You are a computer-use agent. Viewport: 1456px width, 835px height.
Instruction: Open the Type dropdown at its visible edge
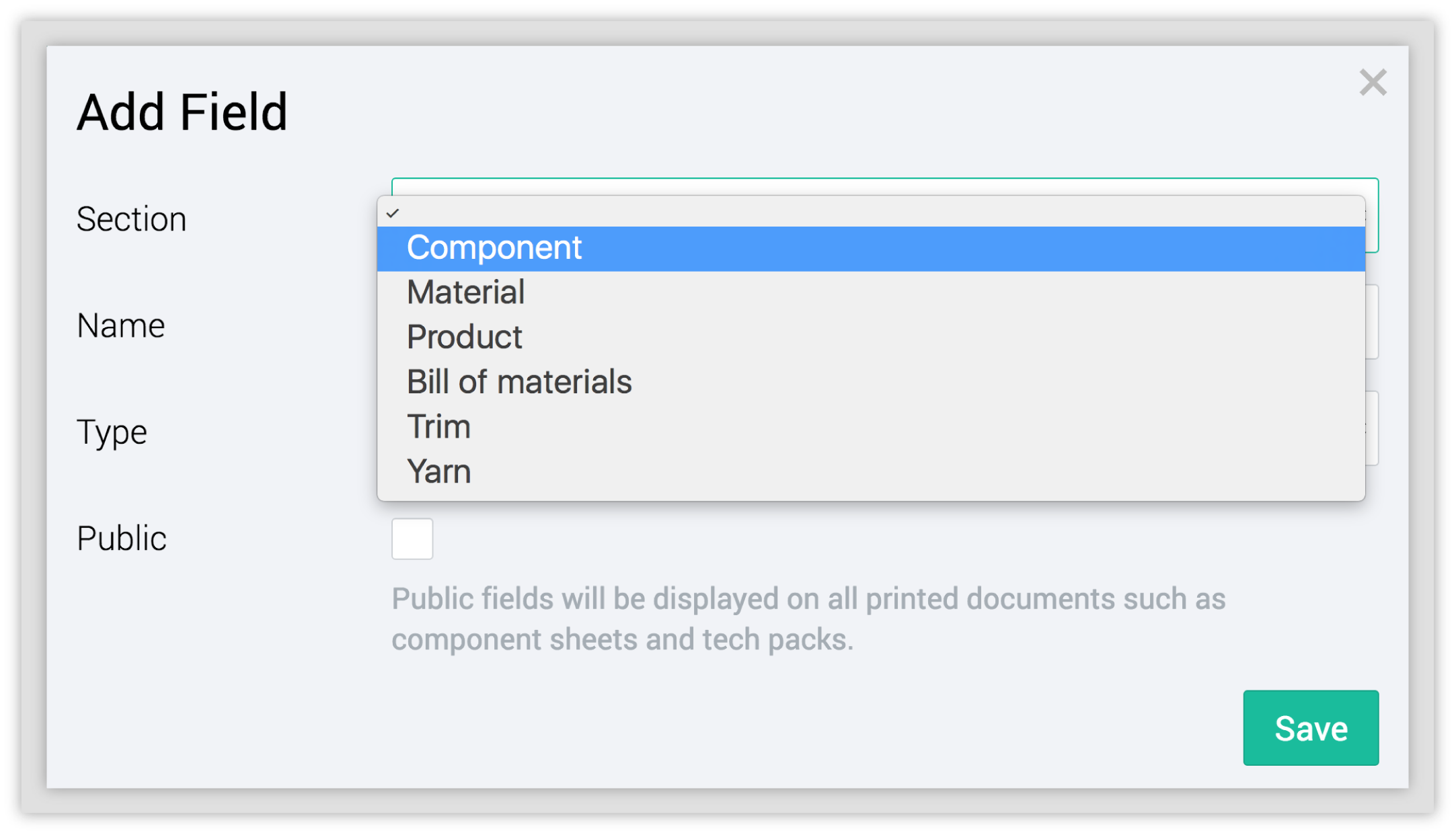1372,428
